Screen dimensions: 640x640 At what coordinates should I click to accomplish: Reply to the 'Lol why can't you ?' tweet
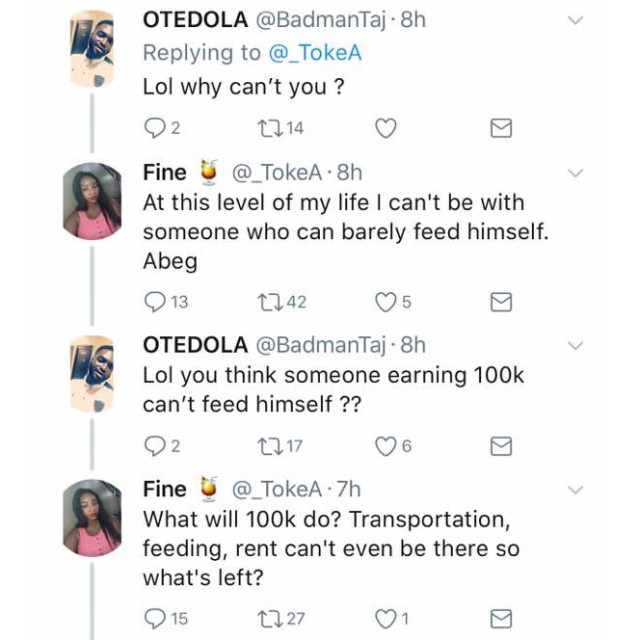click(x=154, y=128)
